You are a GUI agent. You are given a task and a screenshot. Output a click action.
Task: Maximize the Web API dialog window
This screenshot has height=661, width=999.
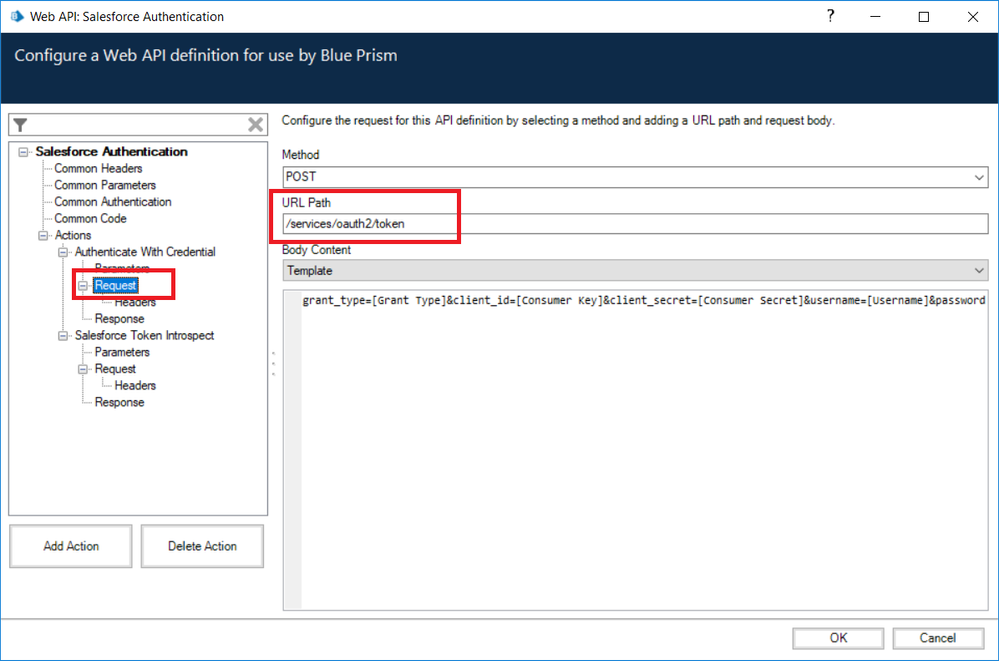pos(924,17)
